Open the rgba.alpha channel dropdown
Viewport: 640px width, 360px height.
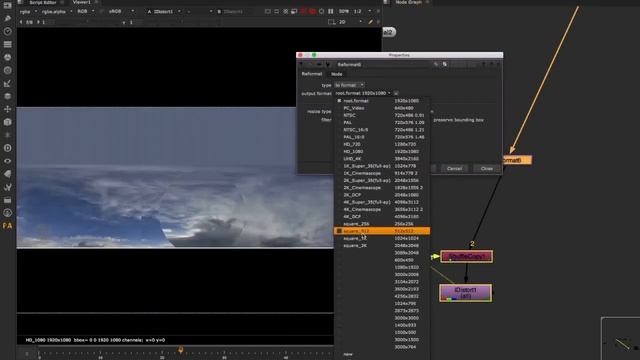(57, 11)
